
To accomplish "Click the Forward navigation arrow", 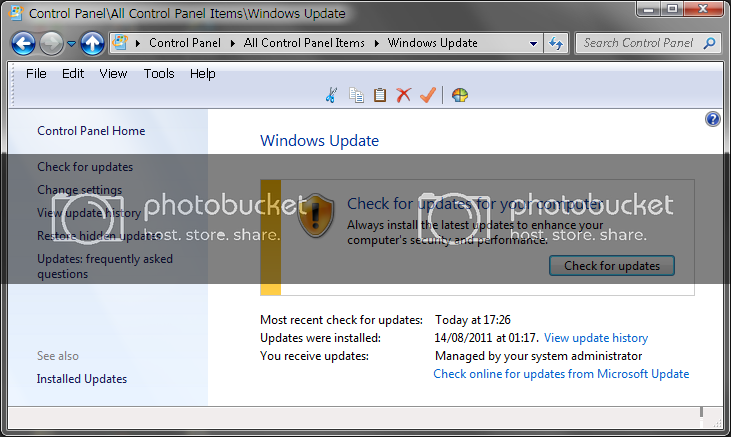I will [51, 44].
